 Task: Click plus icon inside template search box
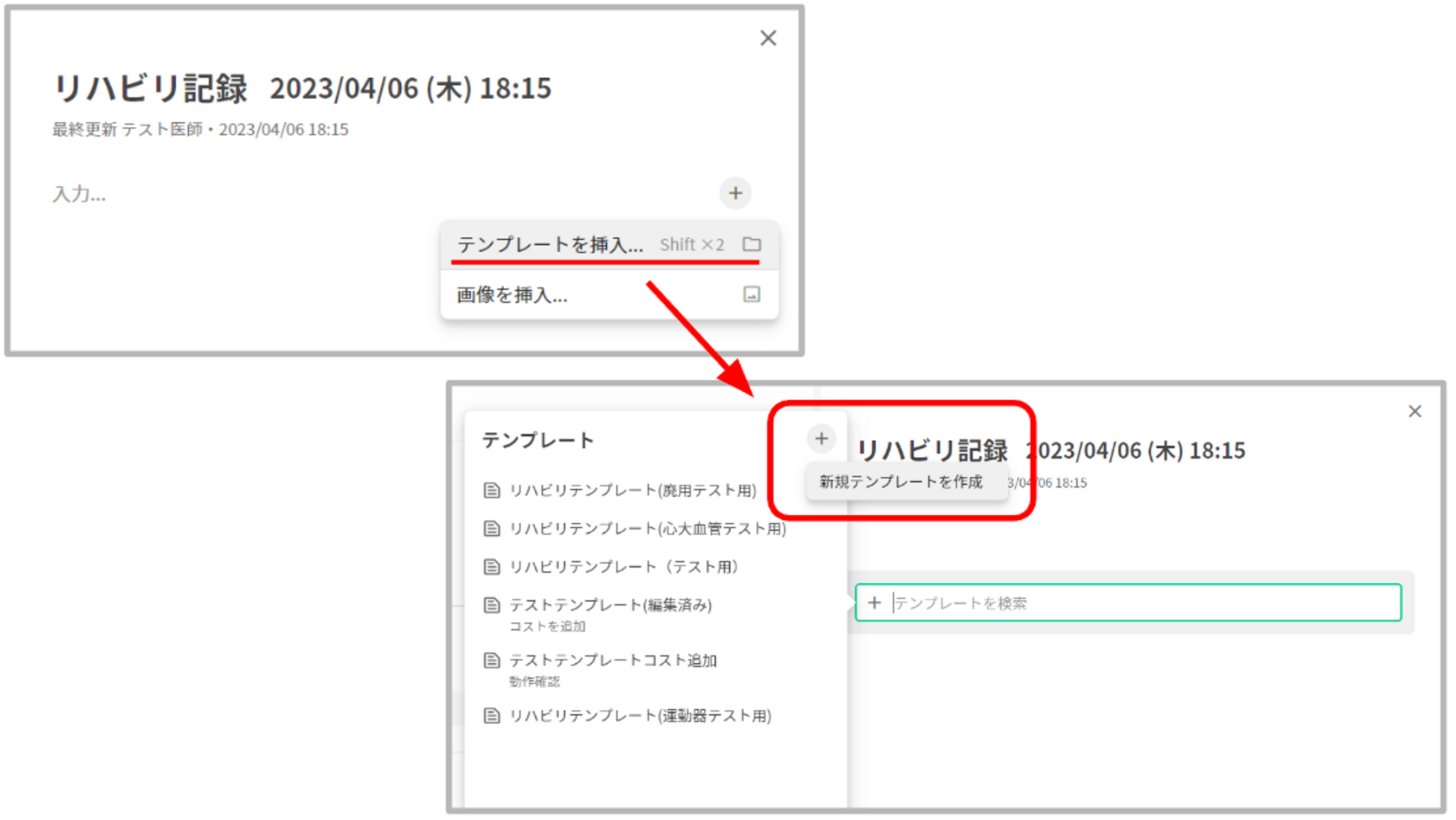(x=874, y=602)
